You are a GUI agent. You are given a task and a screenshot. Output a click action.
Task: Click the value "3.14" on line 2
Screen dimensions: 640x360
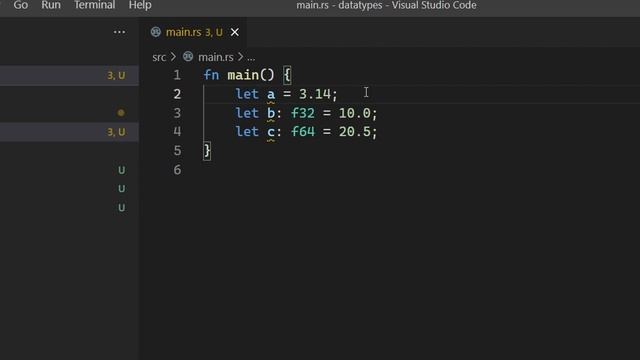(x=315, y=94)
